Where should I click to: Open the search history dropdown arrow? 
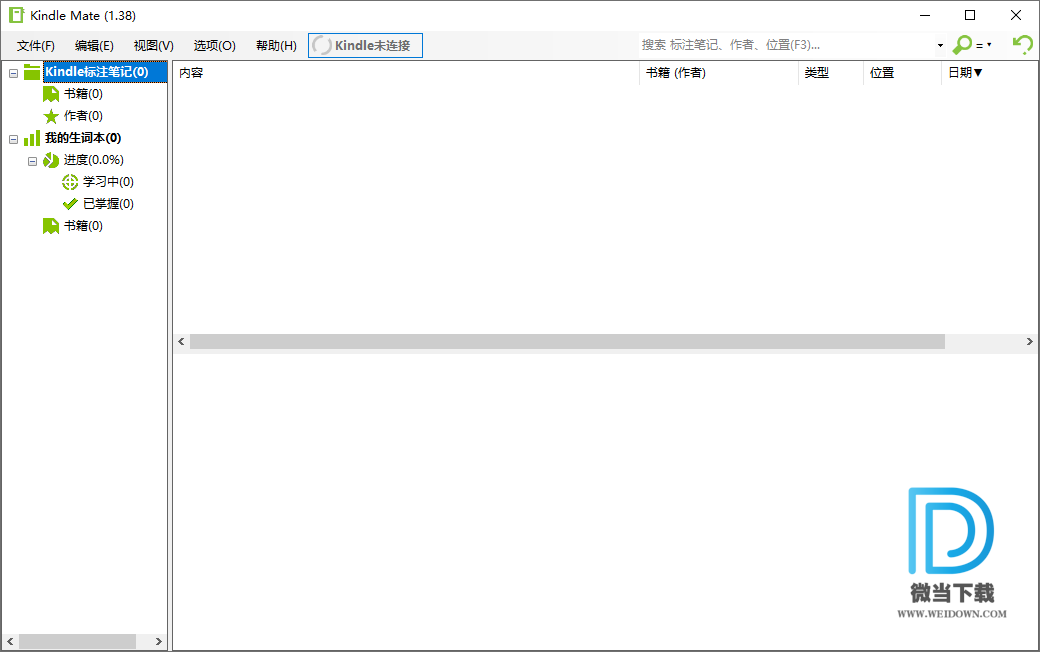coord(940,46)
